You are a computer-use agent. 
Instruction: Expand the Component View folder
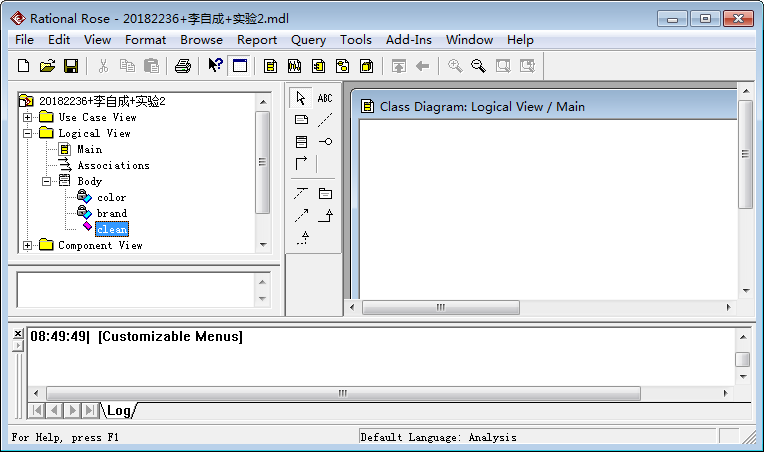click(27, 245)
